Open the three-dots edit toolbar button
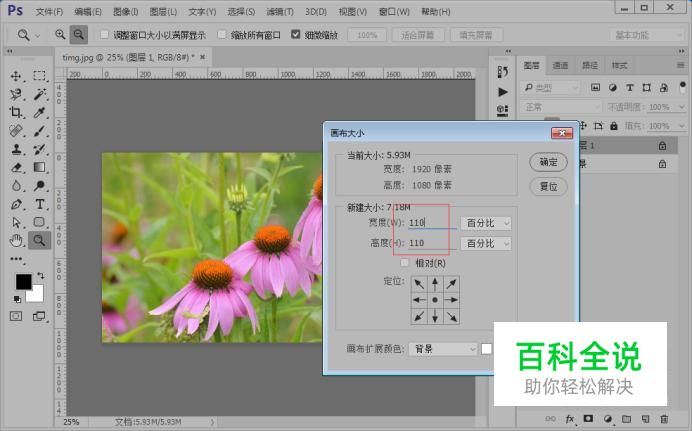The image size is (692, 431). click(16, 259)
